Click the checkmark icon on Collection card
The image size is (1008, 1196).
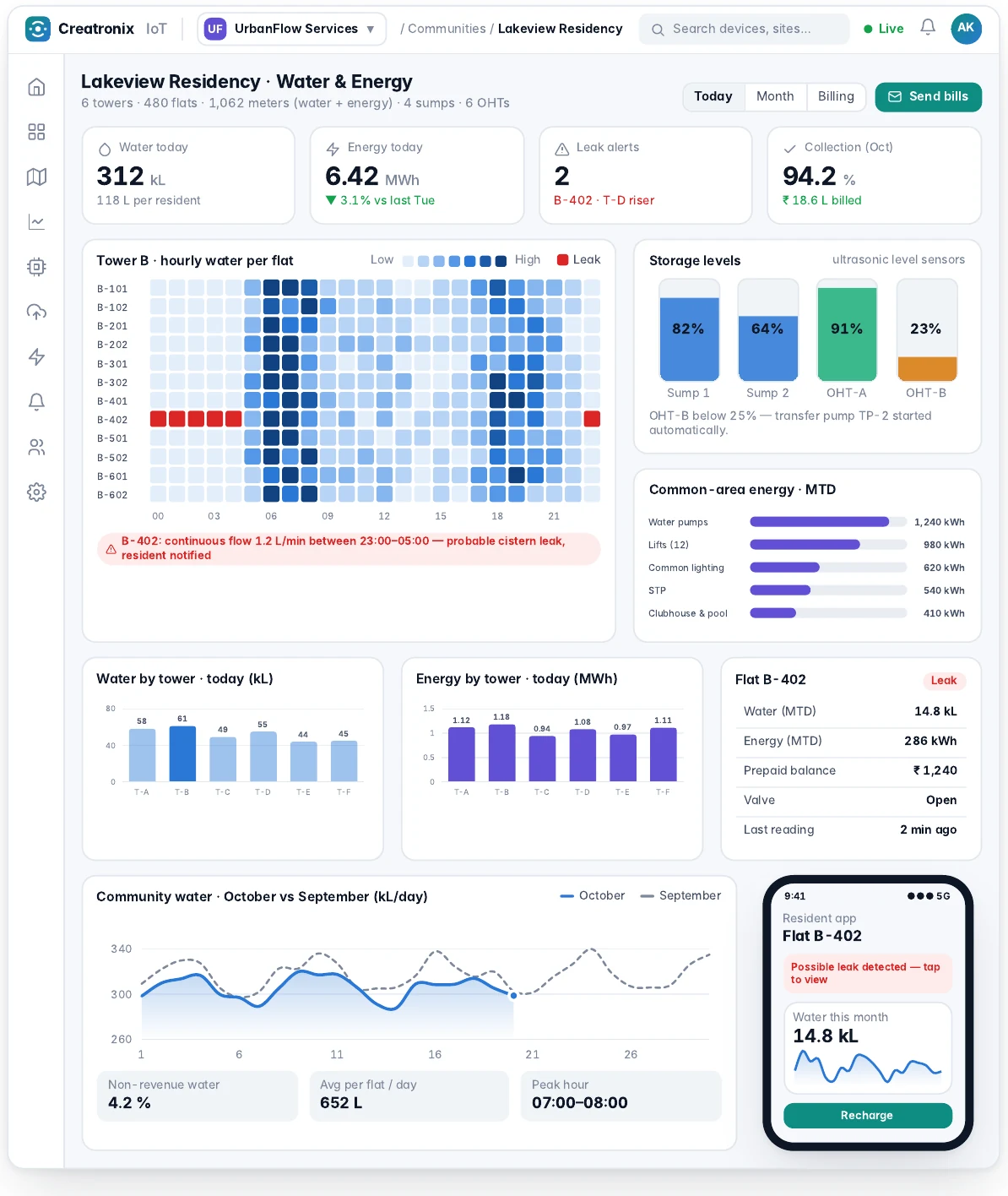coord(790,149)
